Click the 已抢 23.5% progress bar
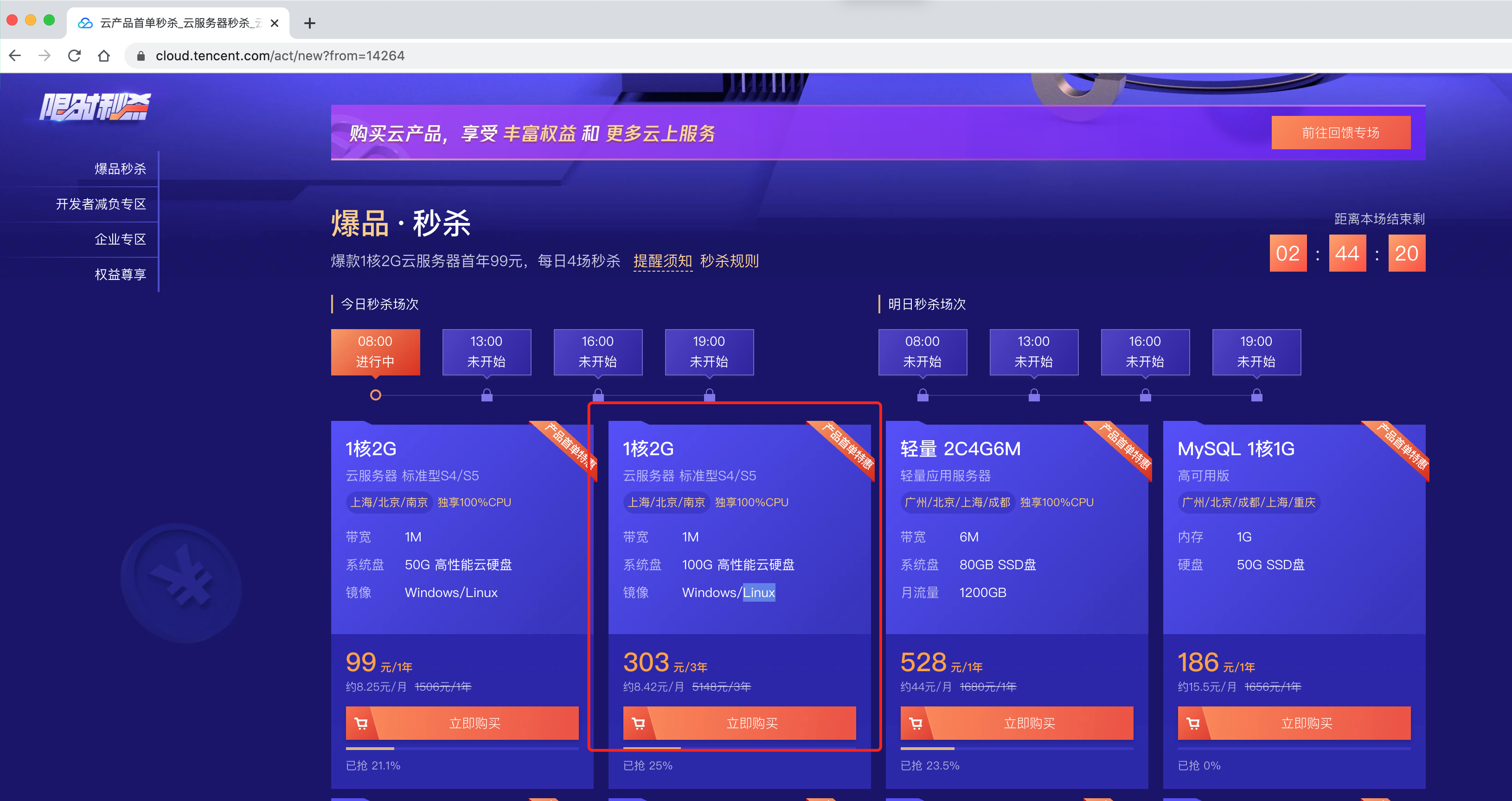 click(x=1017, y=749)
